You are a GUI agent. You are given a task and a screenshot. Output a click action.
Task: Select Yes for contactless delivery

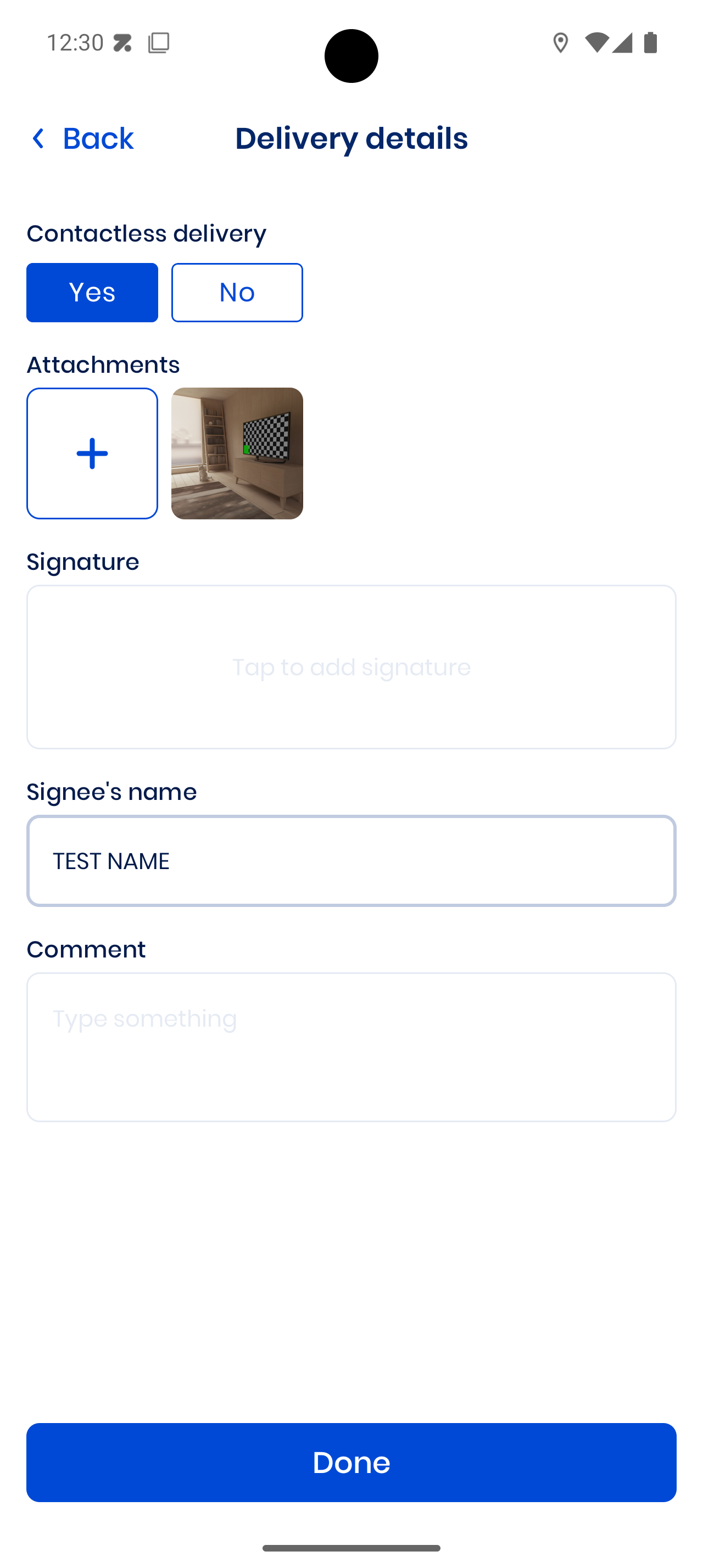(92, 293)
